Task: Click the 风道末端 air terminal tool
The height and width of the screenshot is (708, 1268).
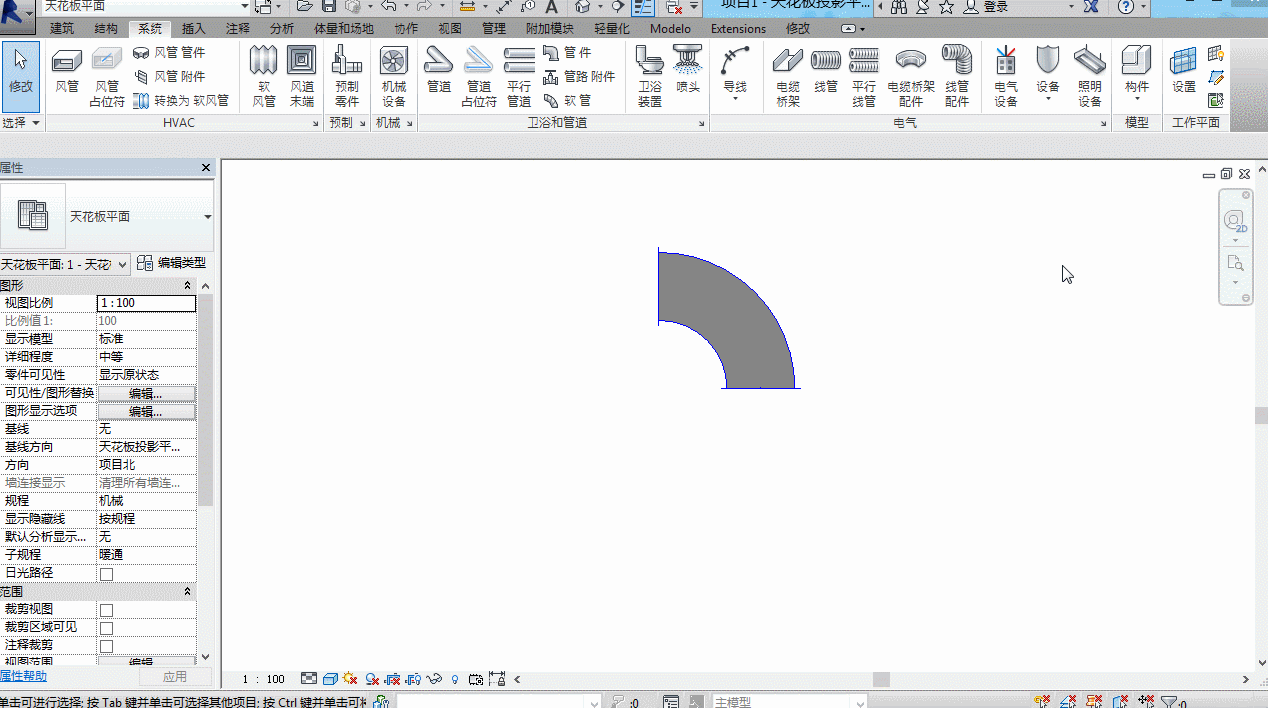Action: click(302, 77)
